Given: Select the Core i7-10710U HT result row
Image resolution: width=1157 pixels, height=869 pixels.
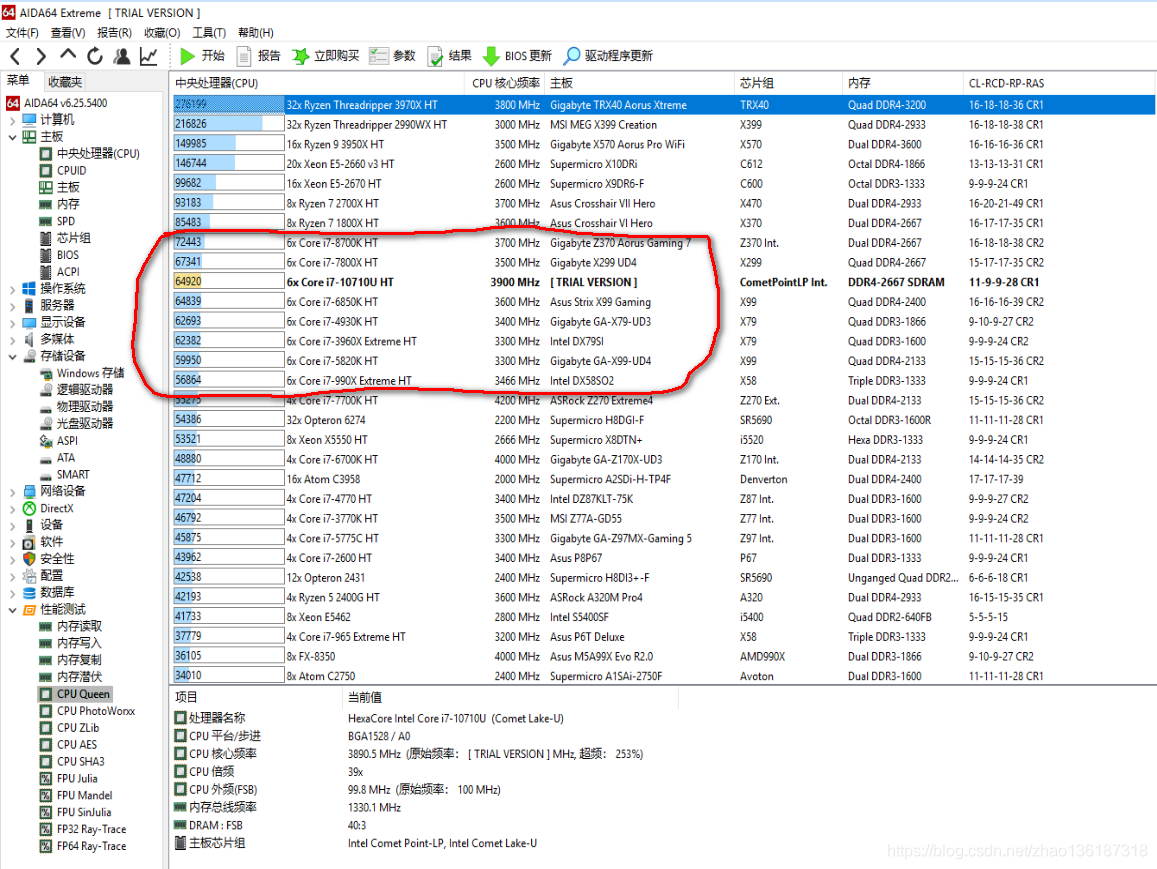Looking at the screenshot, I should click(x=664, y=283).
